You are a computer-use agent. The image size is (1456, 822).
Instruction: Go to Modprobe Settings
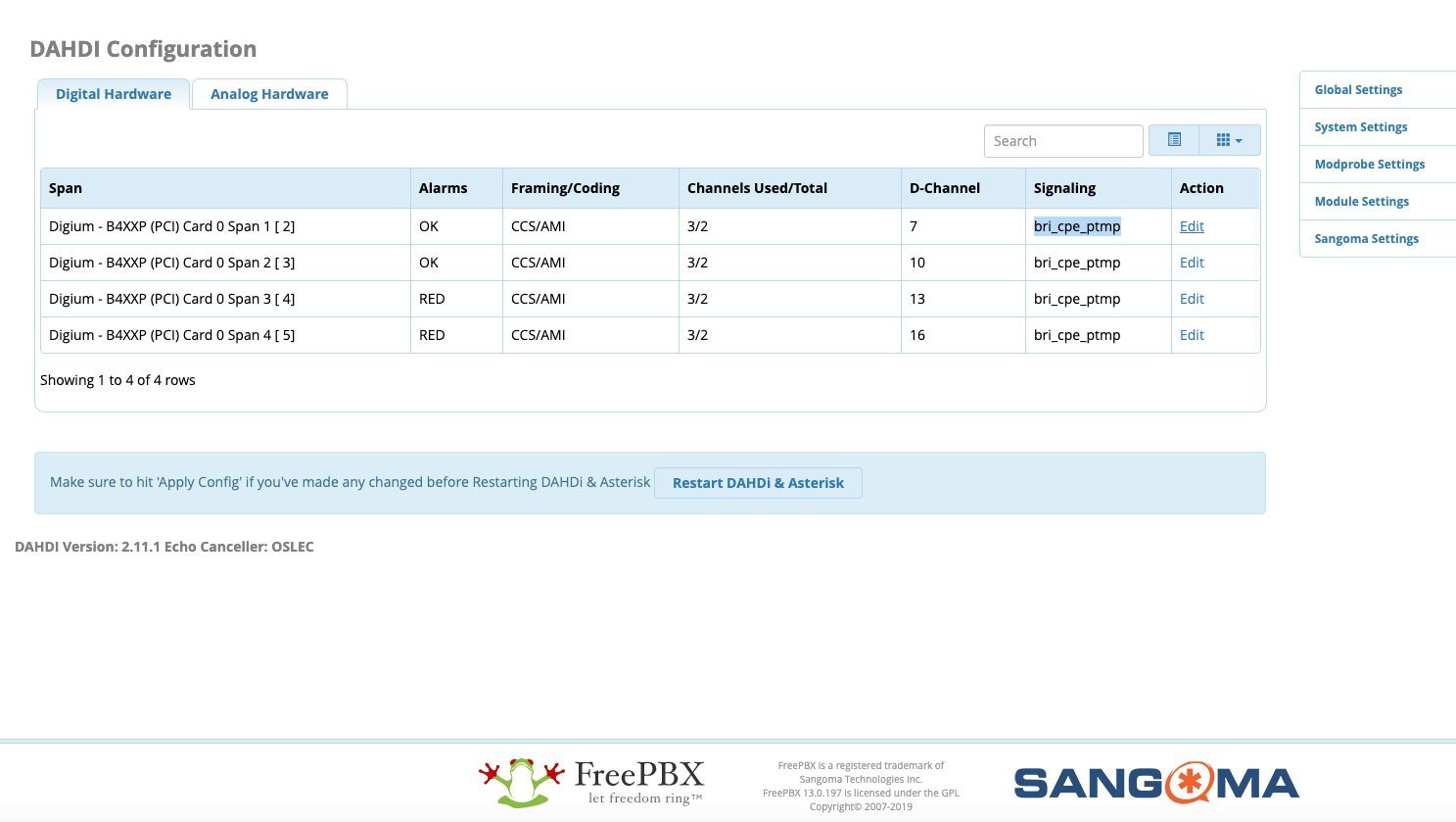(x=1369, y=165)
